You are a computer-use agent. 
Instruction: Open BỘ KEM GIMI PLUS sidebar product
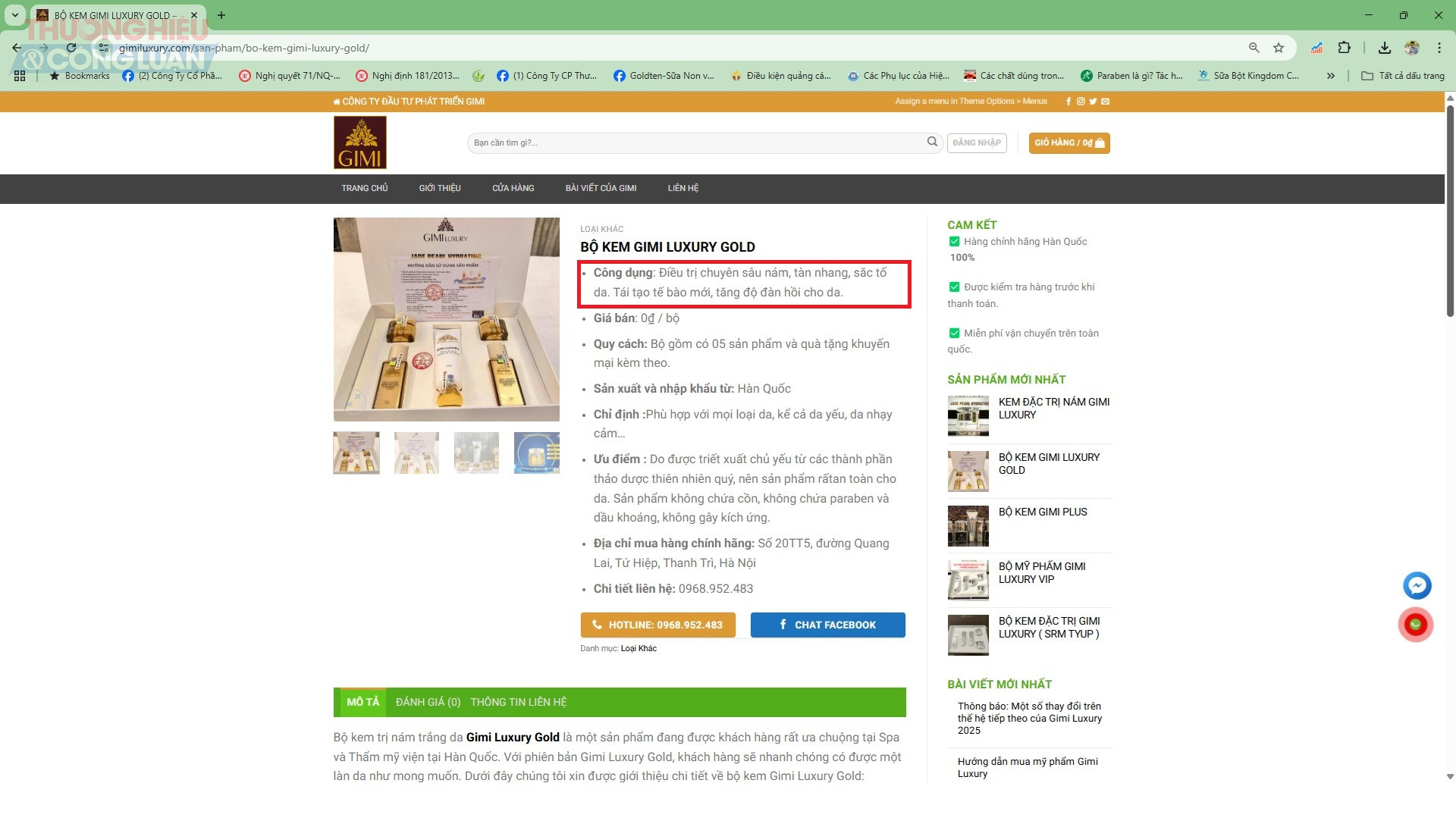click(x=1043, y=512)
